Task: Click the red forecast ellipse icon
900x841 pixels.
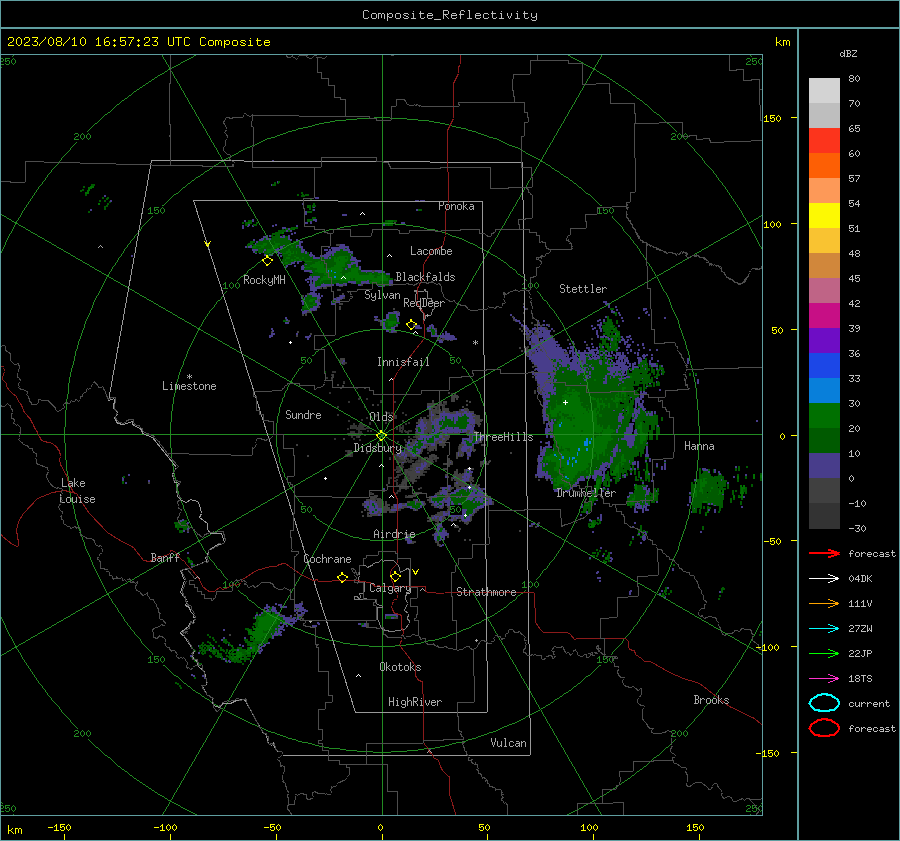Action: coord(824,728)
